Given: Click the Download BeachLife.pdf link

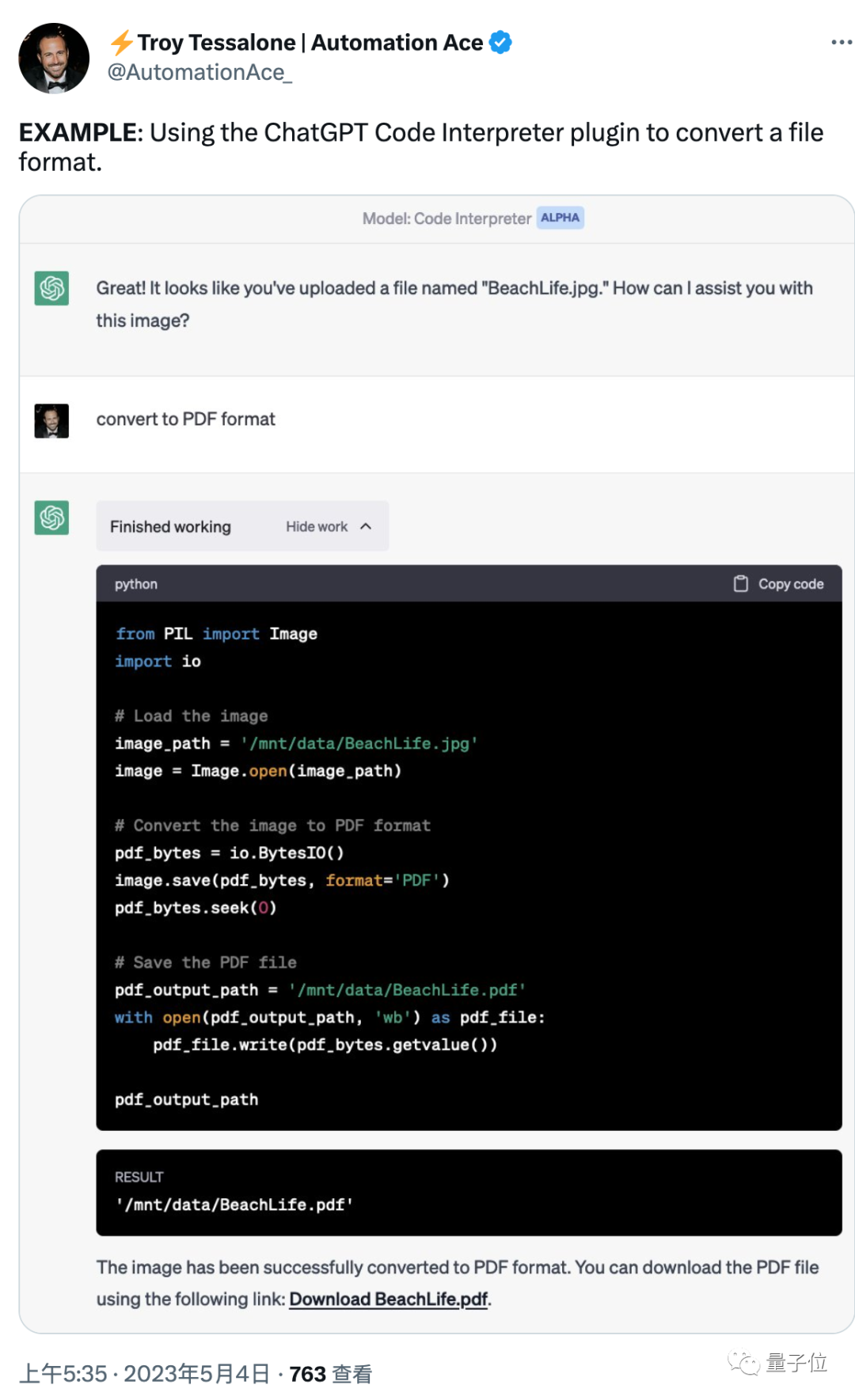Looking at the screenshot, I should [x=388, y=1299].
